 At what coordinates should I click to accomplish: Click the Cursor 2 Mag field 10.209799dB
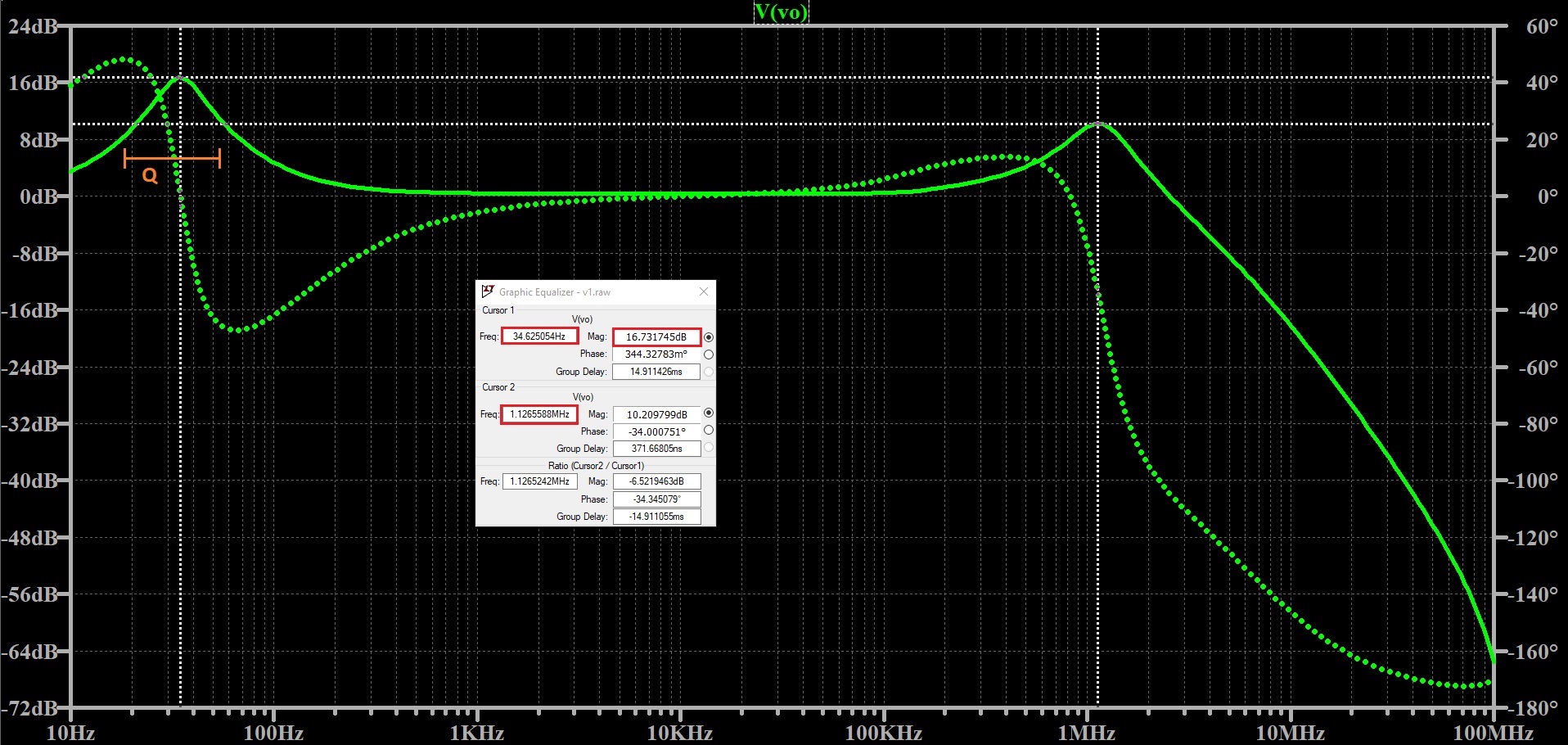coord(656,414)
